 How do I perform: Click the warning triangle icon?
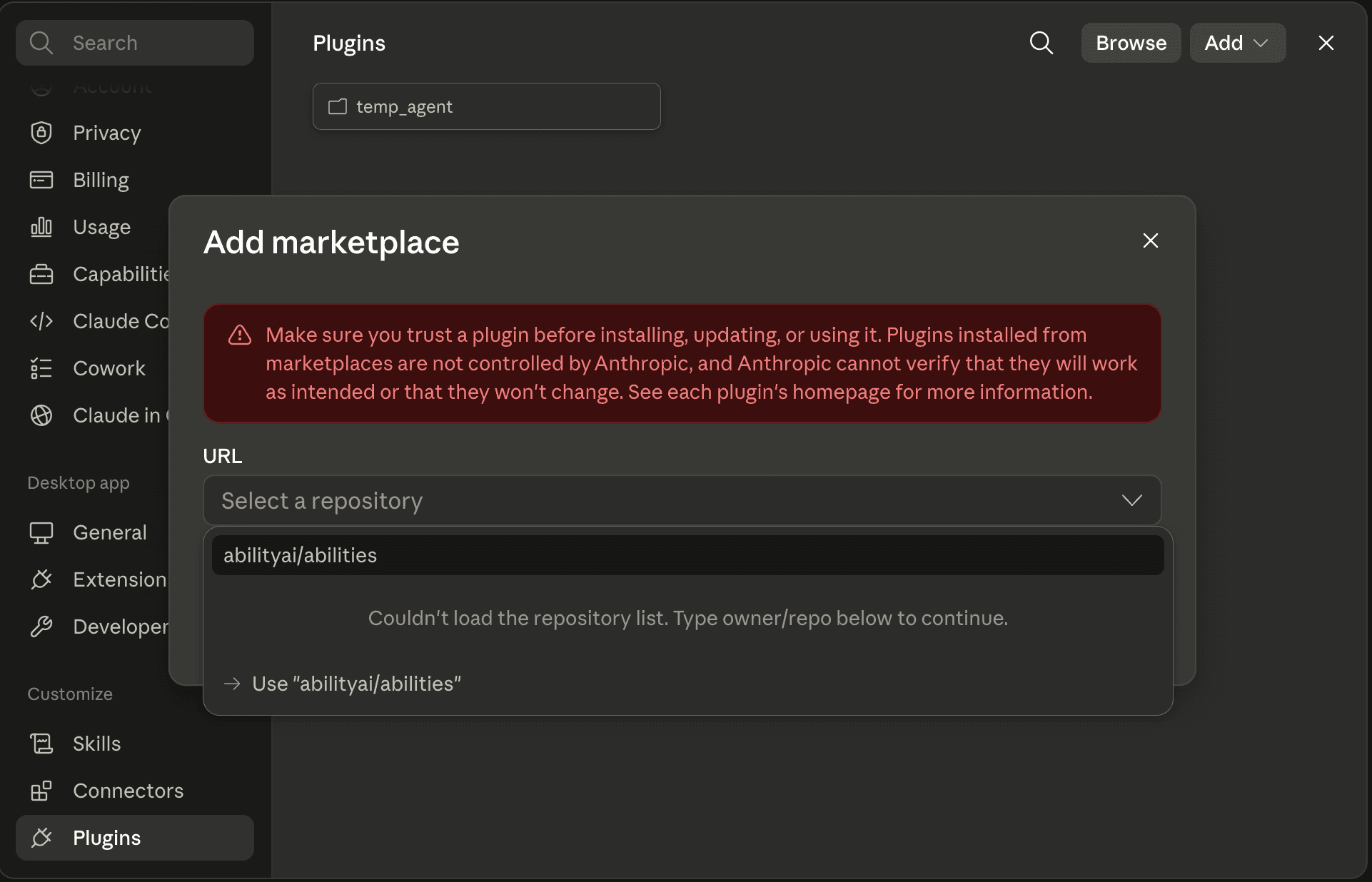pyautogui.click(x=240, y=335)
